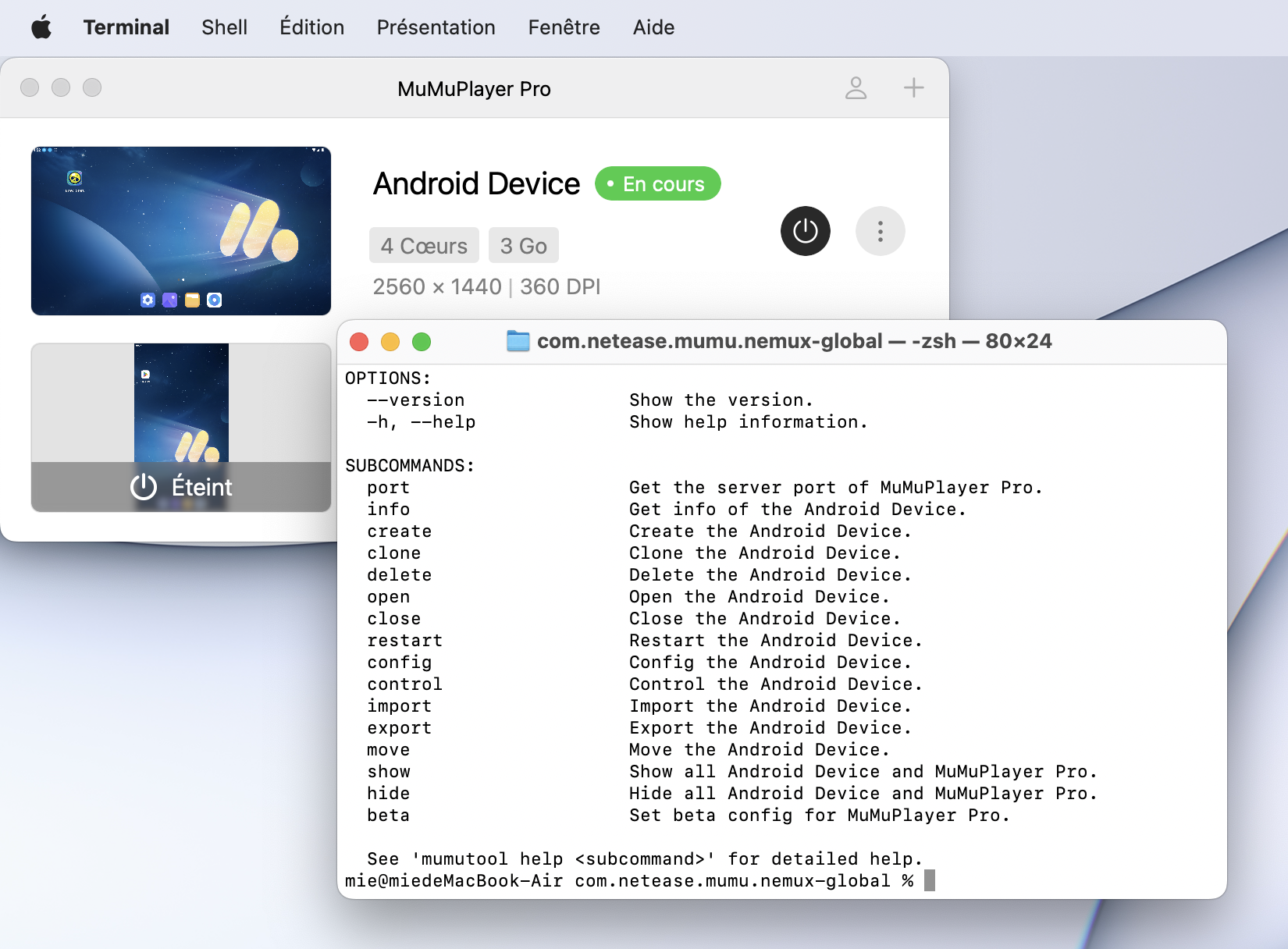Image resolution: width=1288 pixels, height=949 pixels.
Task: Open the Édition menu
Action: tap(311, 27)
